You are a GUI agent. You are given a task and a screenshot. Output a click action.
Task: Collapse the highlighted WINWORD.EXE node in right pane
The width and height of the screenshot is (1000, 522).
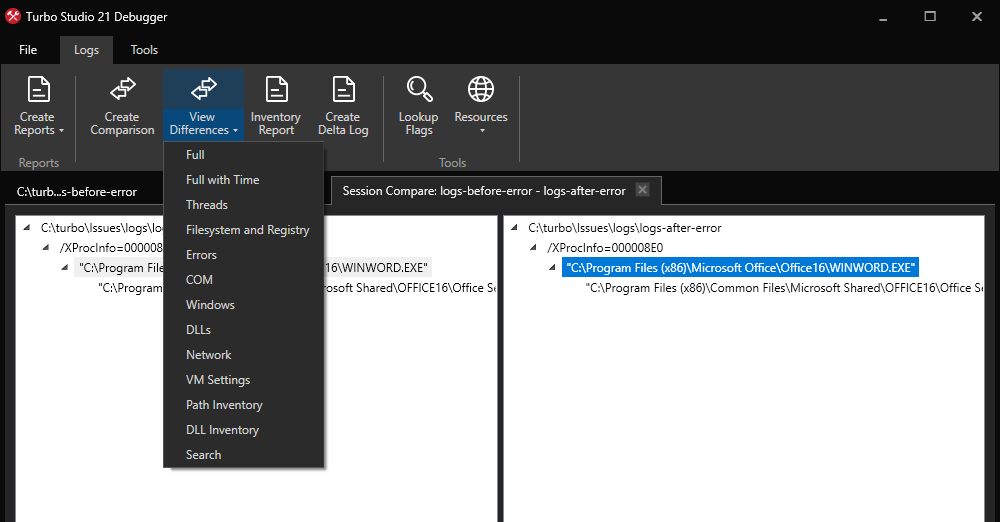(552, 268)
